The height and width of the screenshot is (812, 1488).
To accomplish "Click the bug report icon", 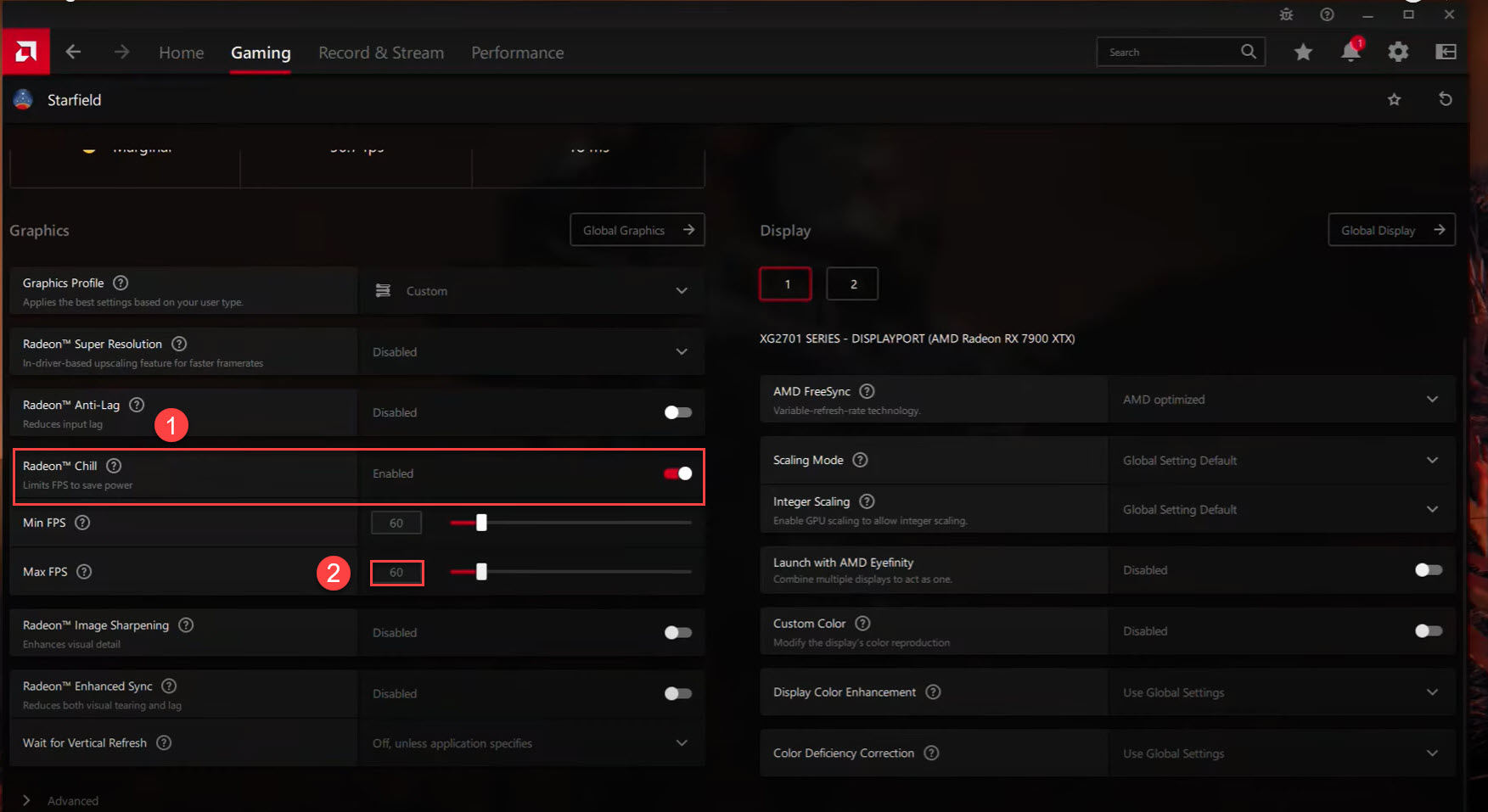I will 1286,14.
